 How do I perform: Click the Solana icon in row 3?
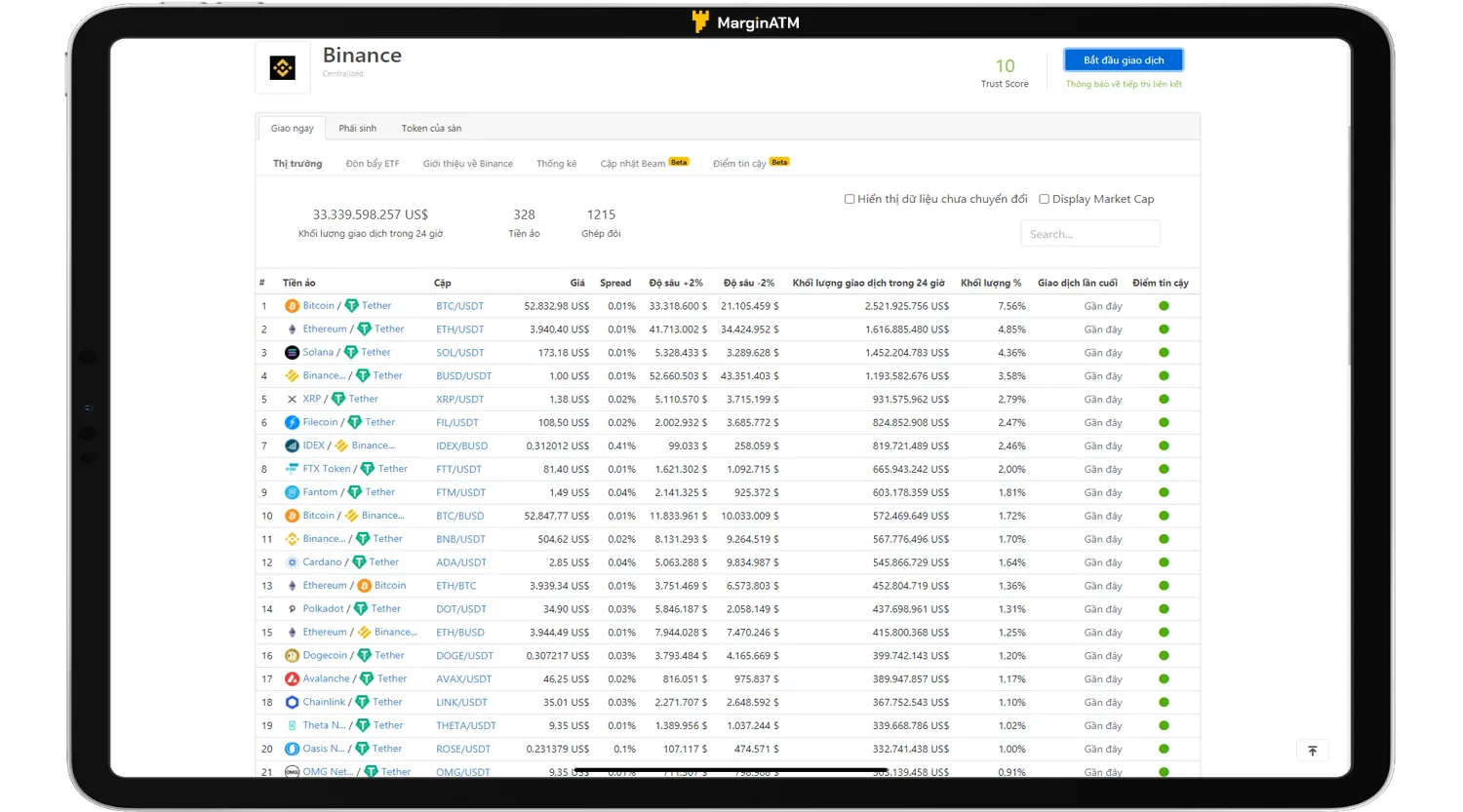click(x=292, y=353)
